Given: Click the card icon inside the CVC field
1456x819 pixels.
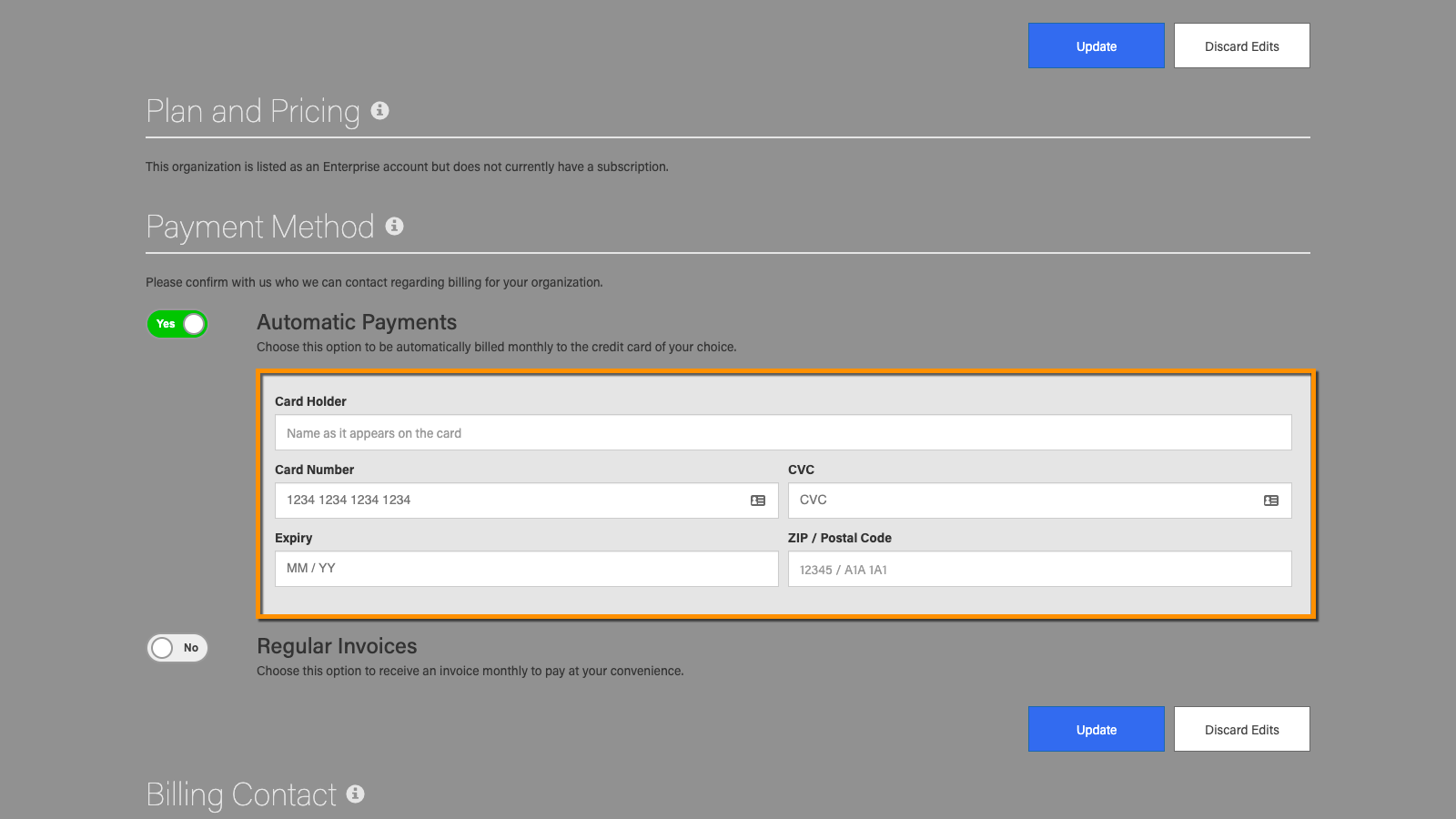Looking at the screenshot, I should pyautogui.click(x=1271, y=500).
